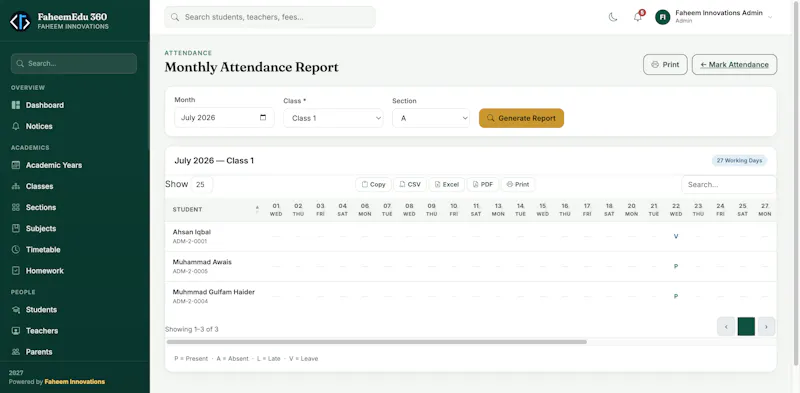This screenshot has height=393, width=800.
Task: Change Show 25 entries selector
Action: 202,184
